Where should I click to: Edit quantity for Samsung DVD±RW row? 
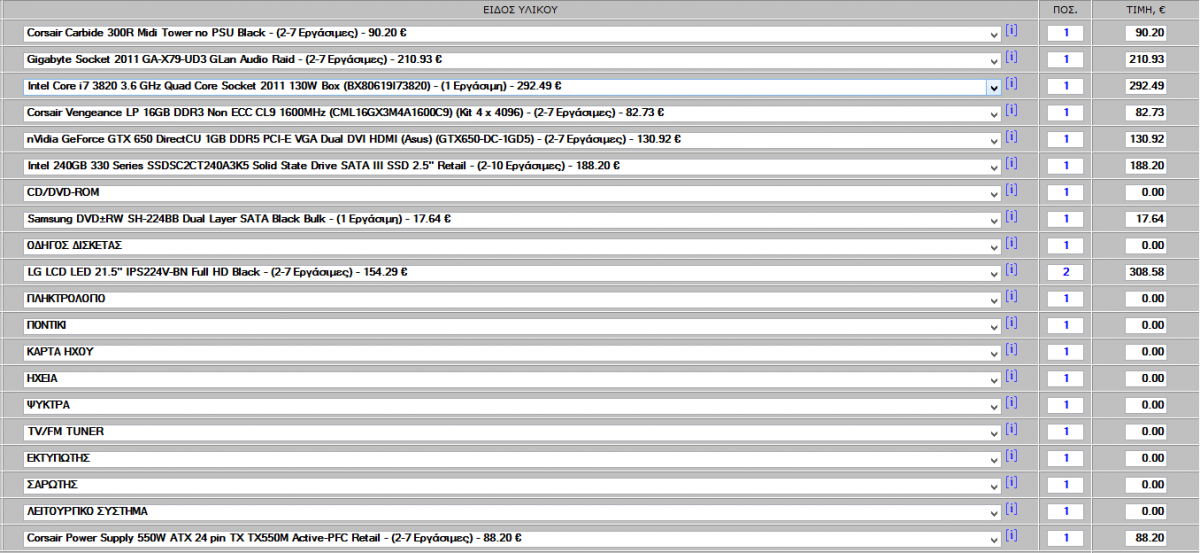pos(1066,219)
